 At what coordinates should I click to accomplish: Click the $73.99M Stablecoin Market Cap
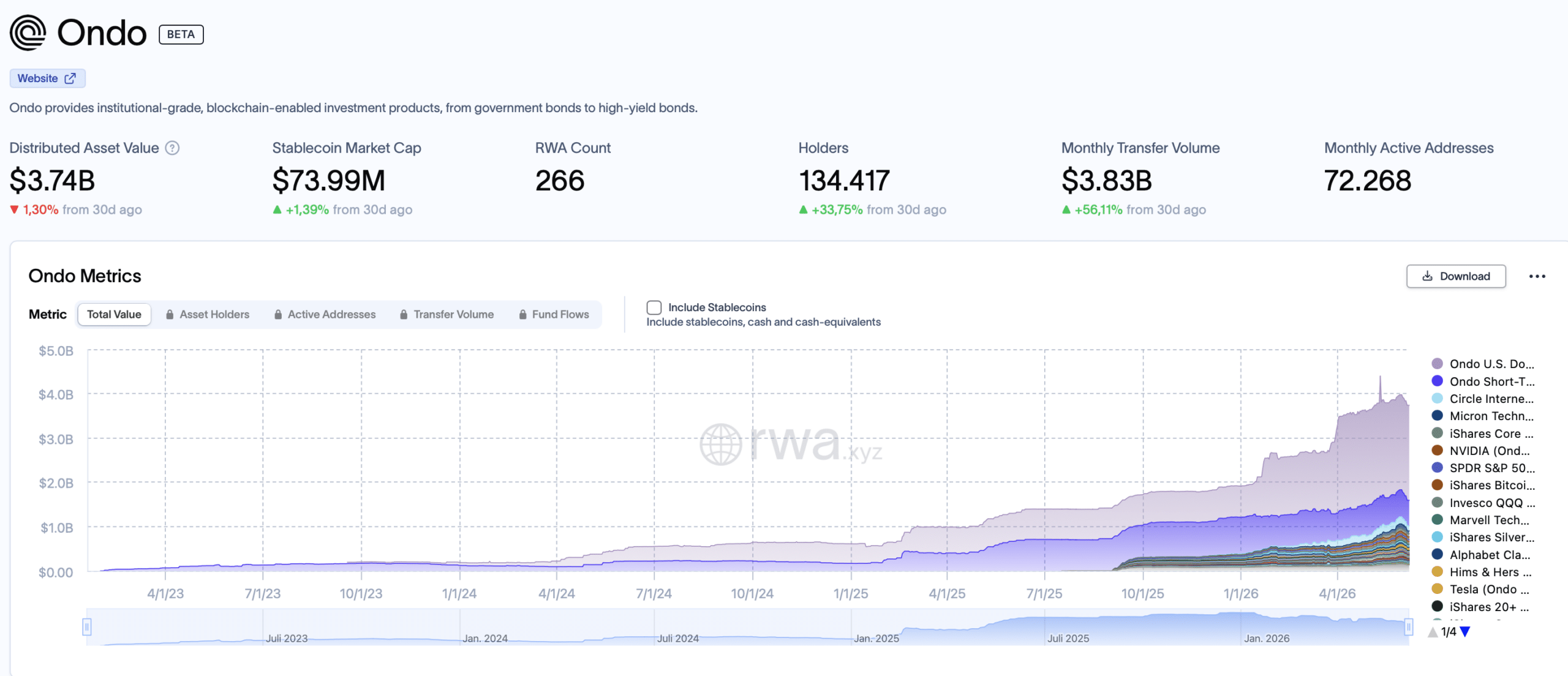329,181
